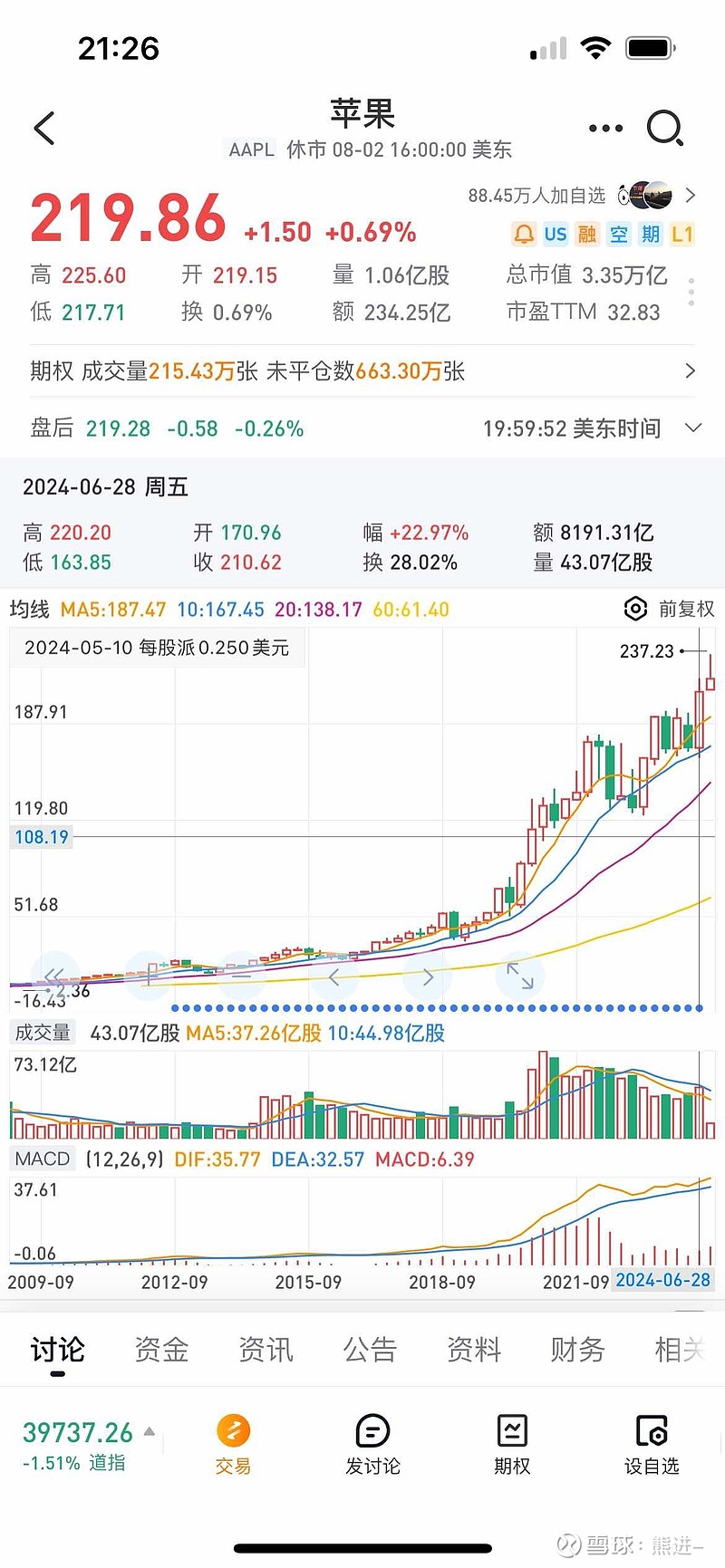The width and height of the screenshot is (725, 1568).
Task: Tap the MA5:187.47 moving average value
Action: click(x=113, y=610)
